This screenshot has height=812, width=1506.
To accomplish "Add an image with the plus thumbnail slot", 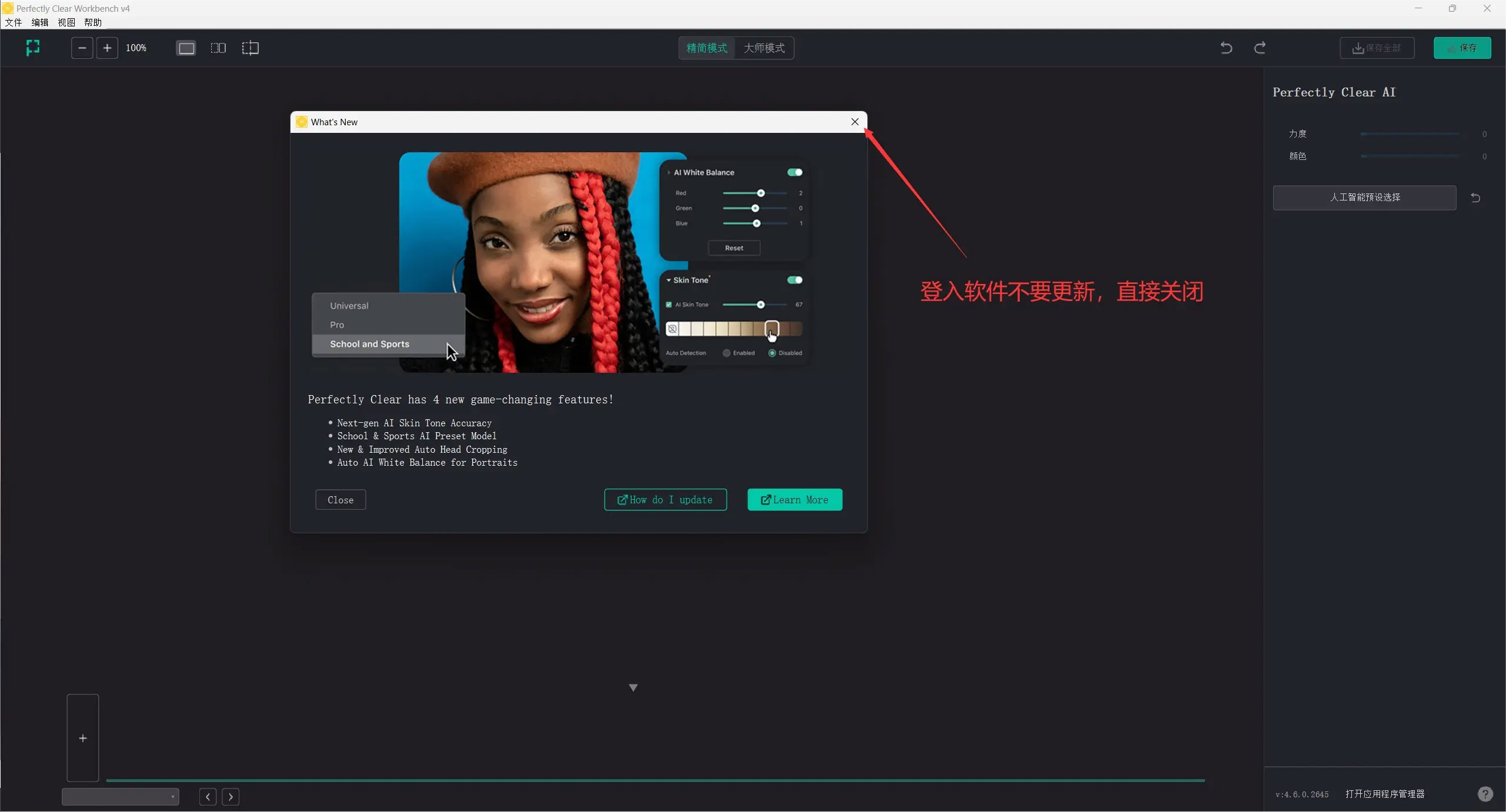I will point(83,738).
